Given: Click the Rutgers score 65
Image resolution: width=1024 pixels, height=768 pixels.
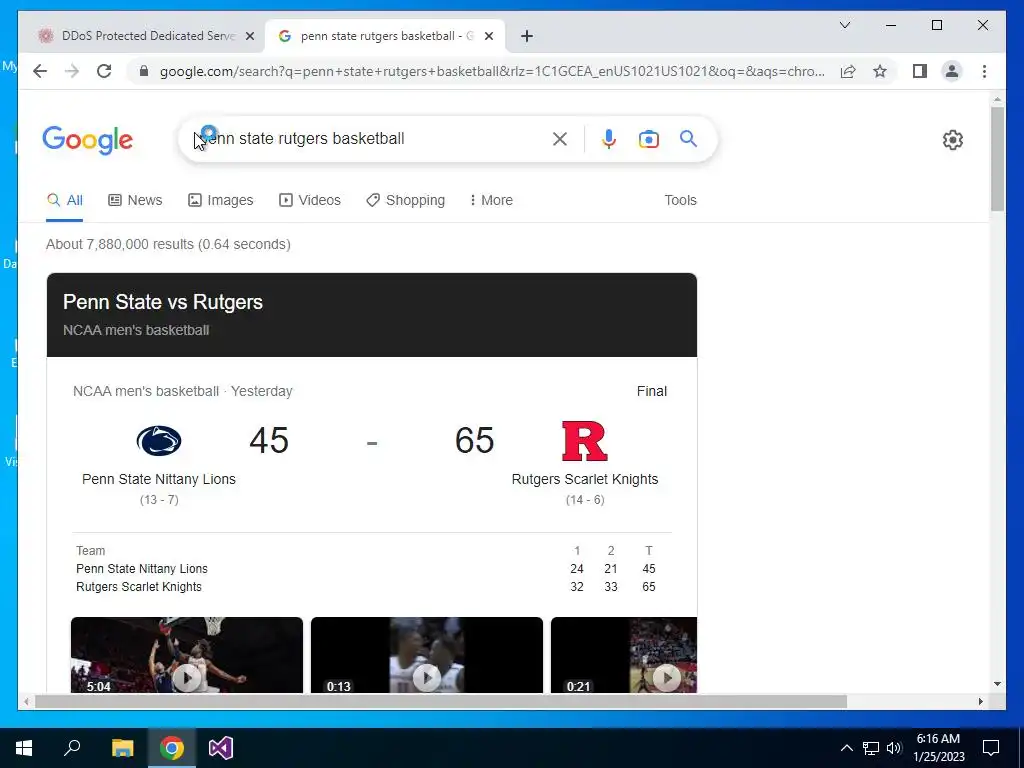Looking at the screenshot, I should pos(475,440).
